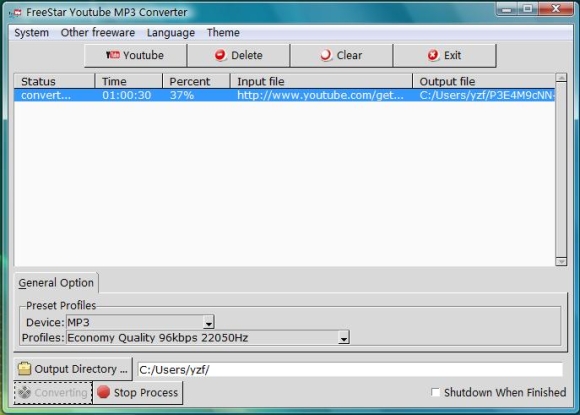Open the System menu
Image resolution: width=580 pixels, height=415 pixels.
point(31,33)
